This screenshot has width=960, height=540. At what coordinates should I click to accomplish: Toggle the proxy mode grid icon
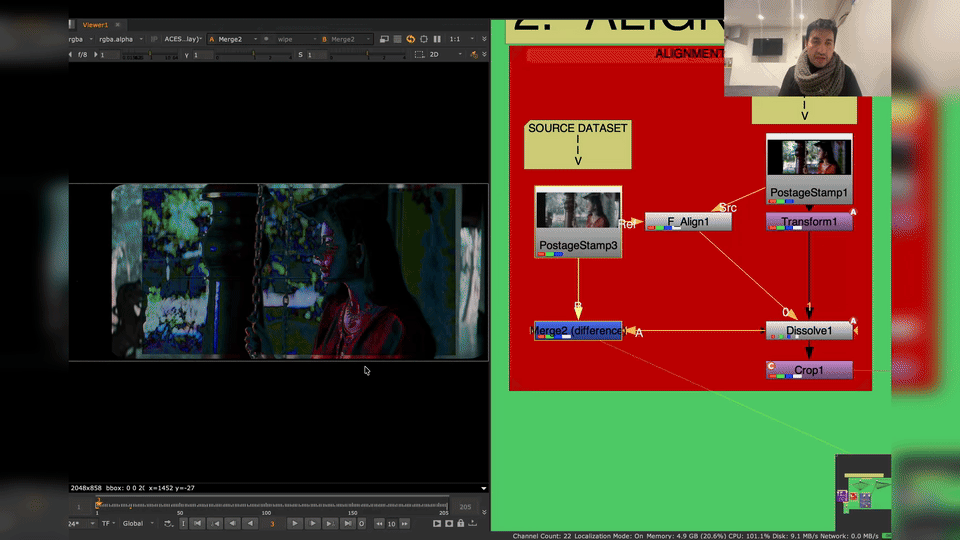pos(397,39)
